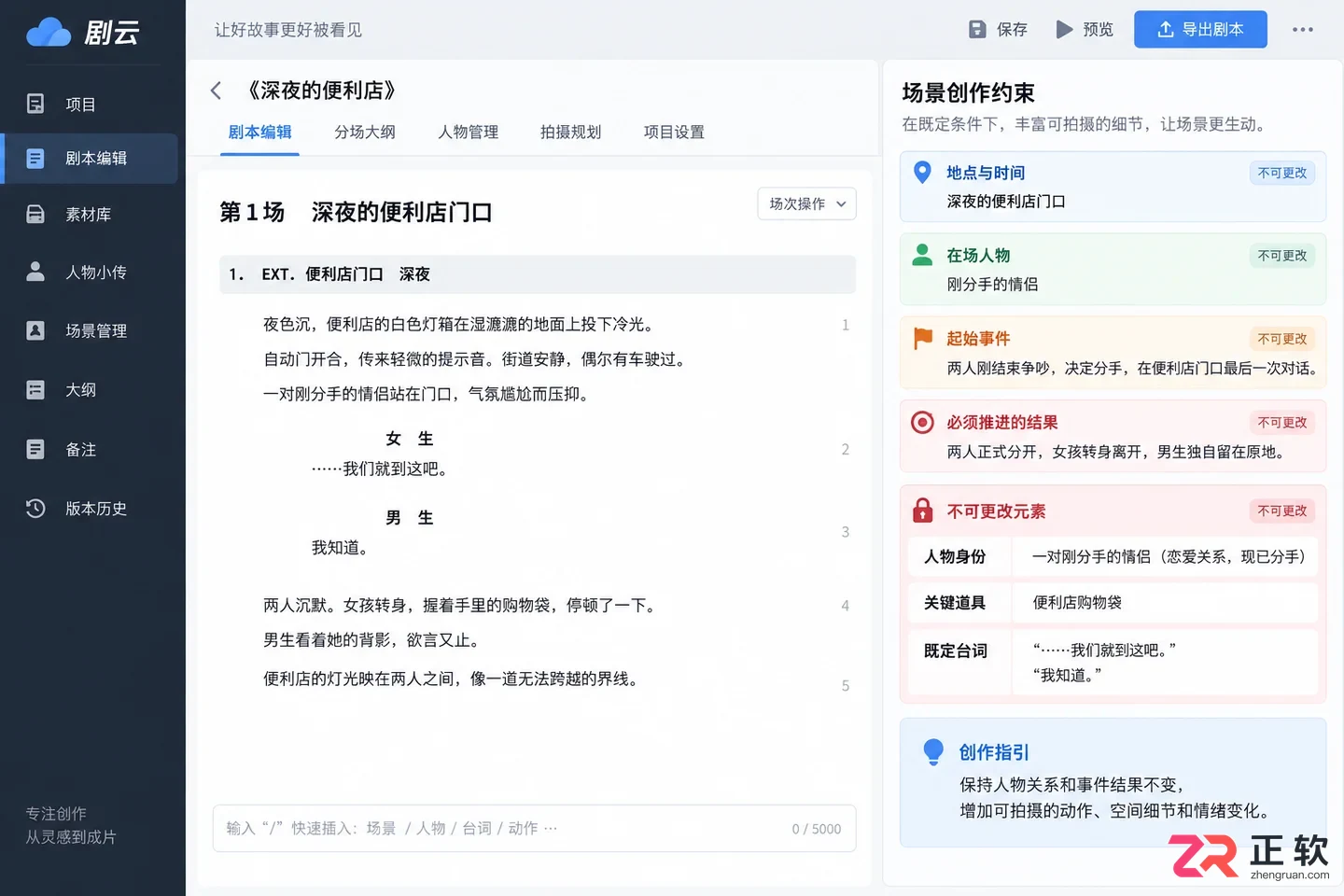The width and height of the screenshot is (1344, 896).
Task: Click 不可更改 badge on 必须推进的结果 card
Action: point(1281,423)
